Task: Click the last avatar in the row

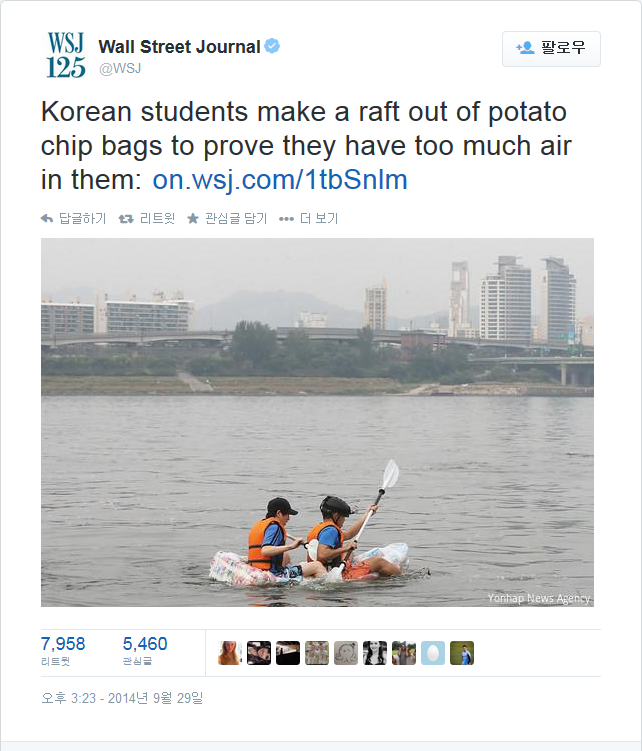Action: point(462,653)
